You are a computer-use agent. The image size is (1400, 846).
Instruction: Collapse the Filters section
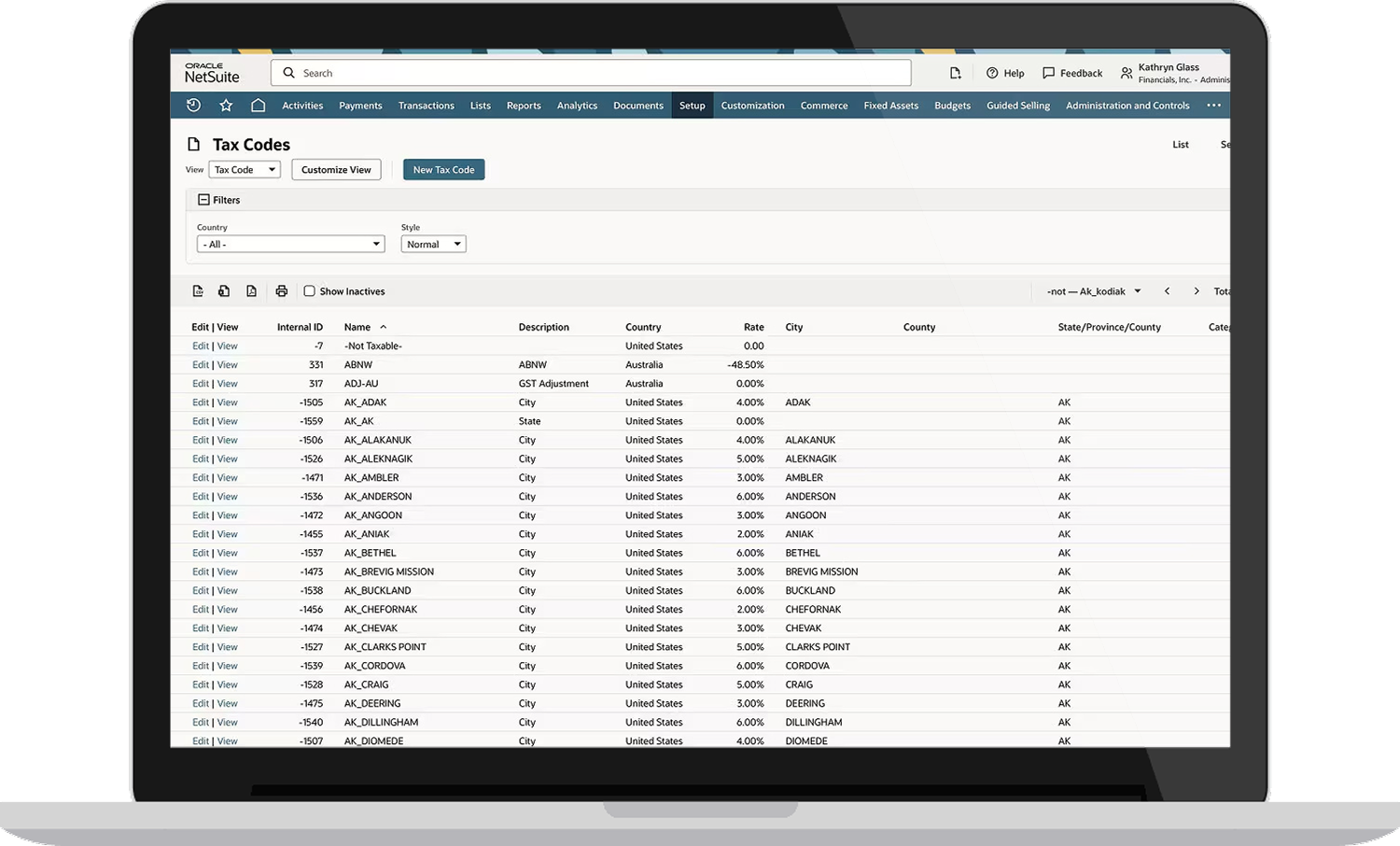point(203,200)
